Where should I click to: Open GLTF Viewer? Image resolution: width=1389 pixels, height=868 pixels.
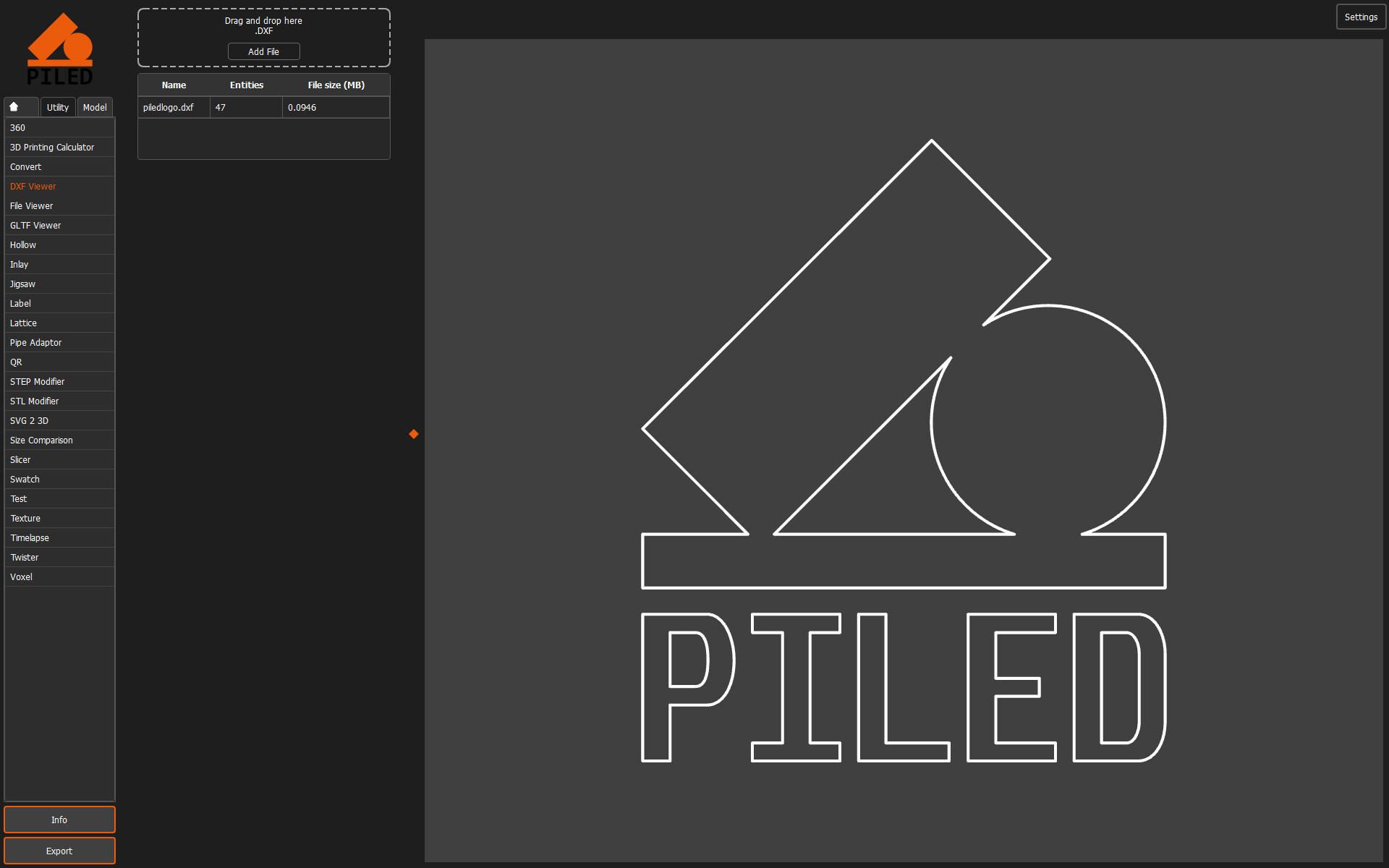point(59,225)
